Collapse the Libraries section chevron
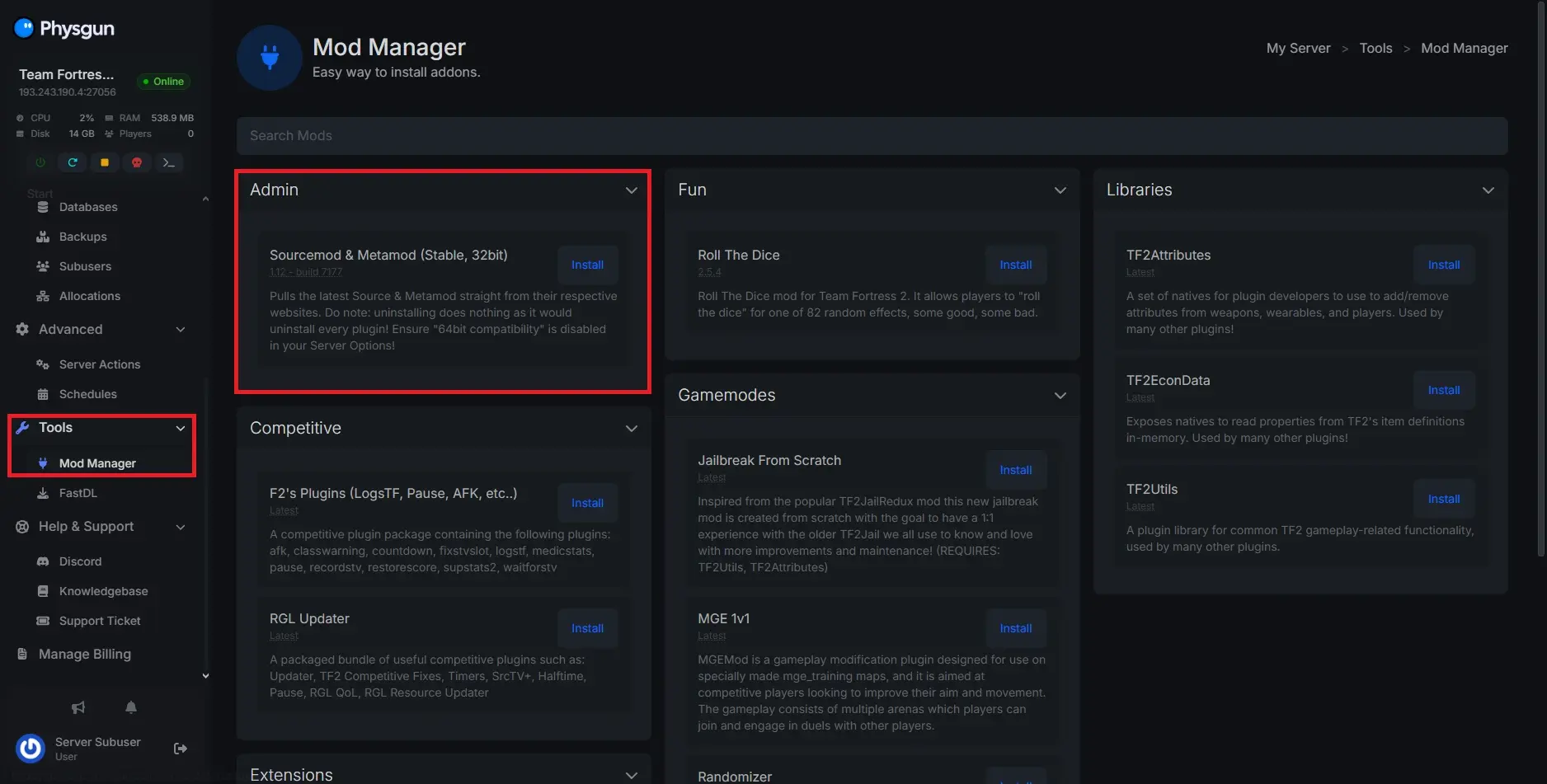The width and height of the screenshot is (1547, 784). [1488, 190]
